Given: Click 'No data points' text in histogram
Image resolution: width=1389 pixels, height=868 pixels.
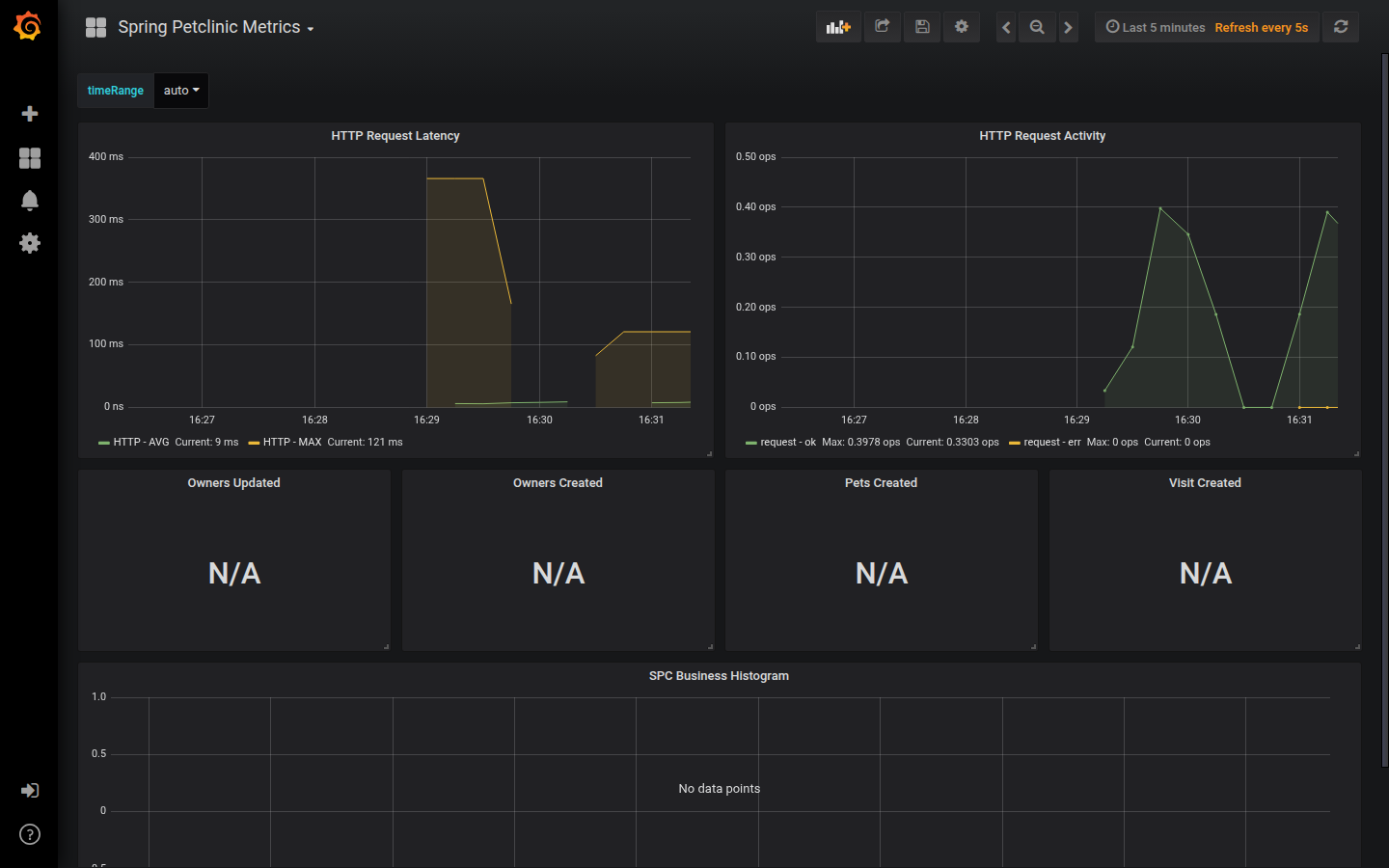Looking at the screenshot, I should pos(720,789).
